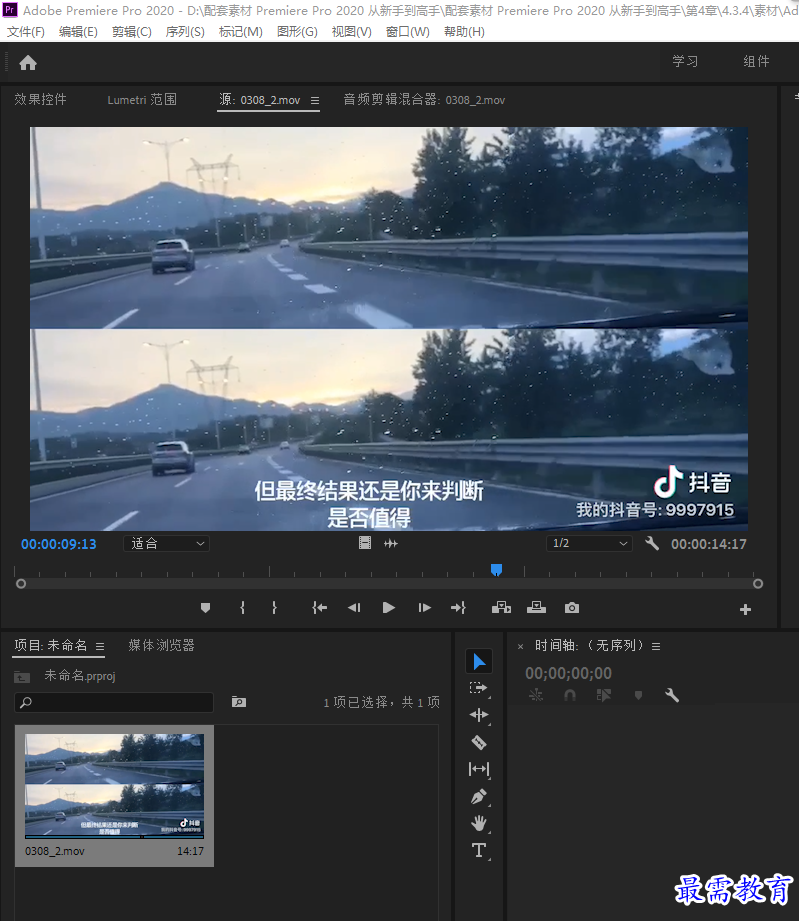799x921 pixels.
Task: Open the 序列(S) menu
Action: point(185,32)
